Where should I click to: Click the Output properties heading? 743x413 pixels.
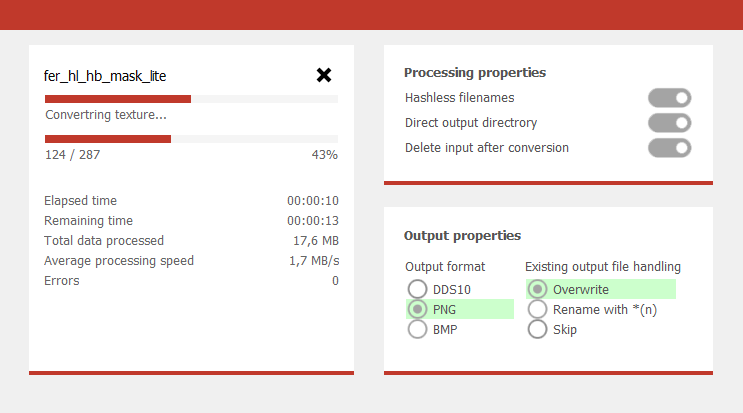[462, 236]
